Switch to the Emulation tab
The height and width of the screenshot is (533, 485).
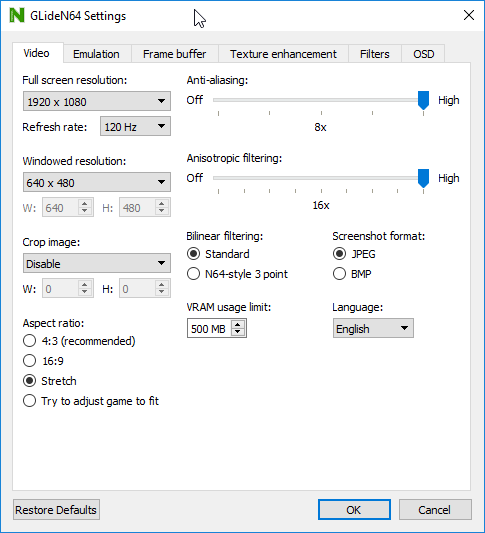[x=96, y=54]
